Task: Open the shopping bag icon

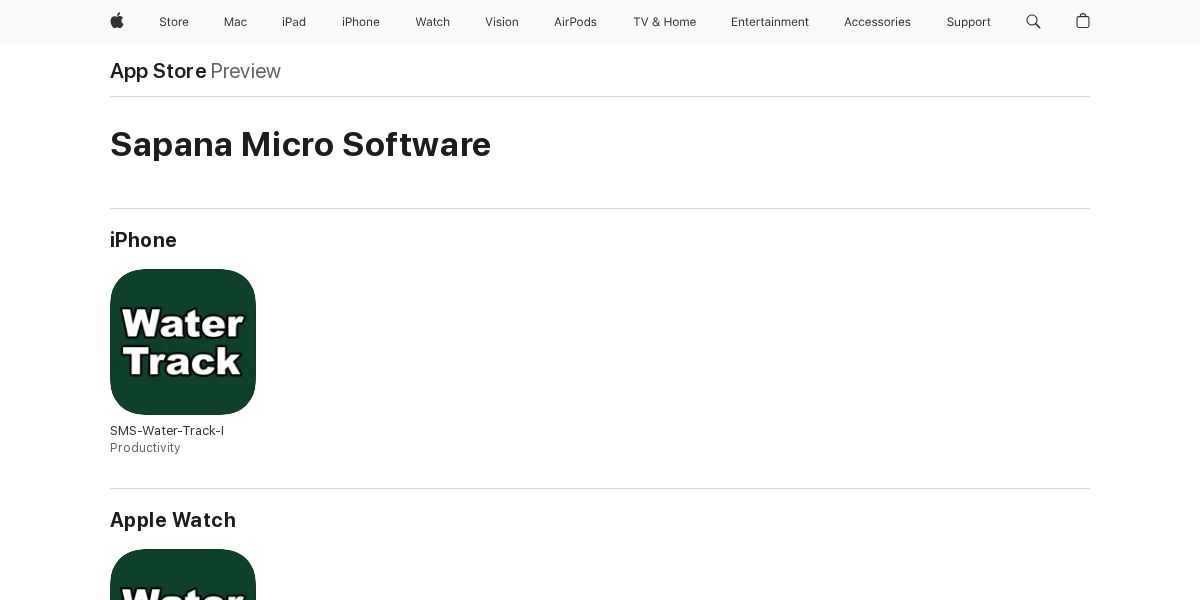Action: point(1082,21)
